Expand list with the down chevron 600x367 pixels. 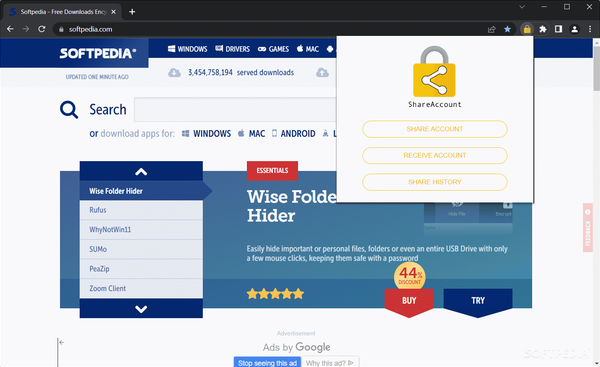141,308
